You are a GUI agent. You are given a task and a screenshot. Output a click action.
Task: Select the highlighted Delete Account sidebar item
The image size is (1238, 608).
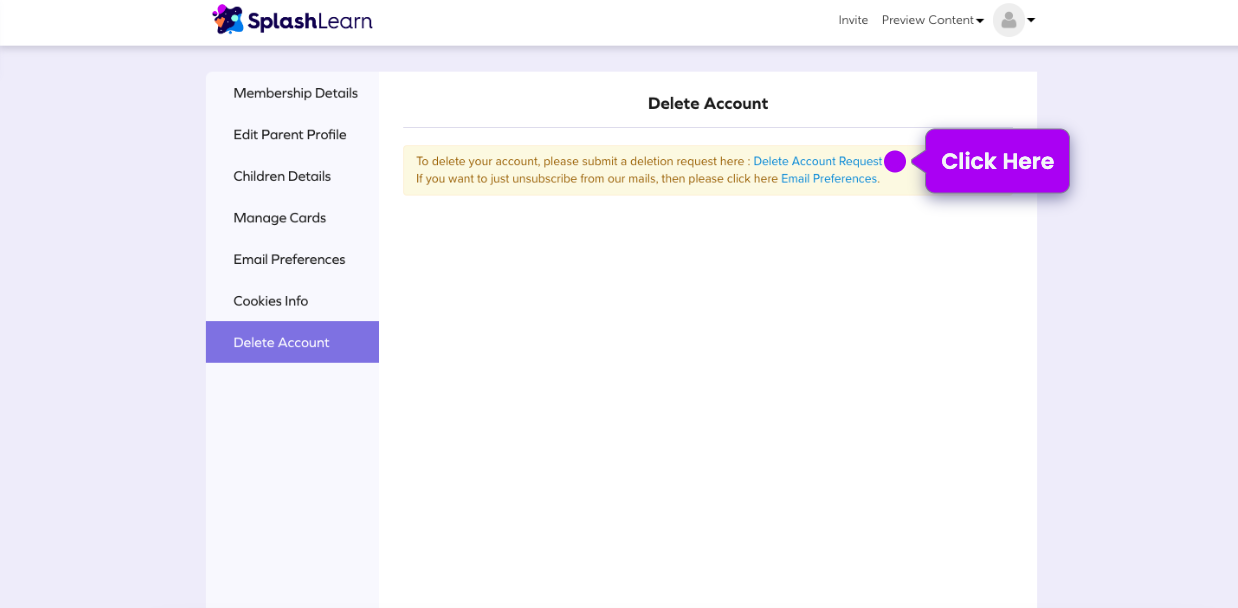click(282, 342)
